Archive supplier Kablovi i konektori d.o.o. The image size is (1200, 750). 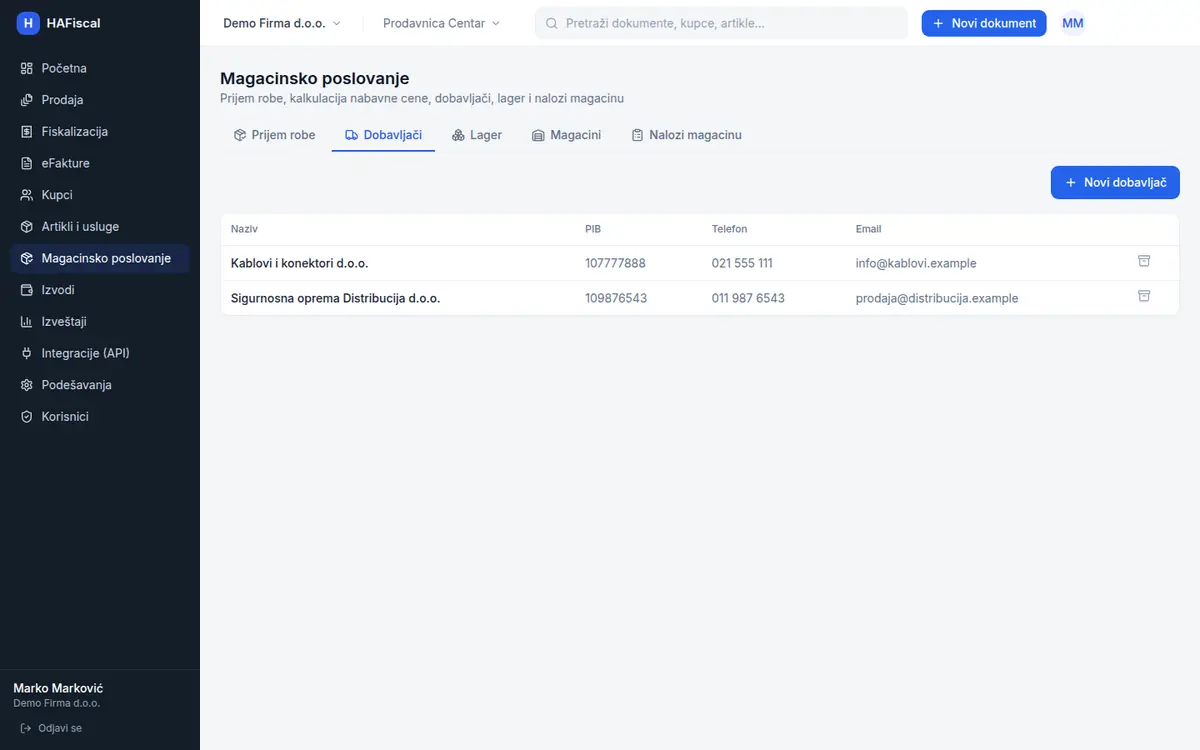point(1144,262)
